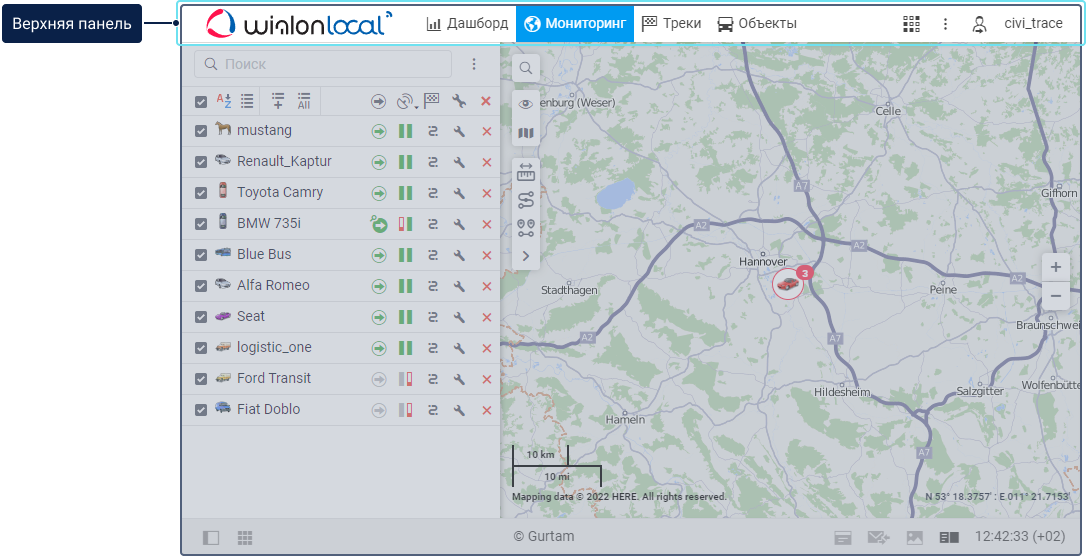Toggle the map visibility eye icon
The height and width of the screenshot is (556, 1086).
point(526,104)
